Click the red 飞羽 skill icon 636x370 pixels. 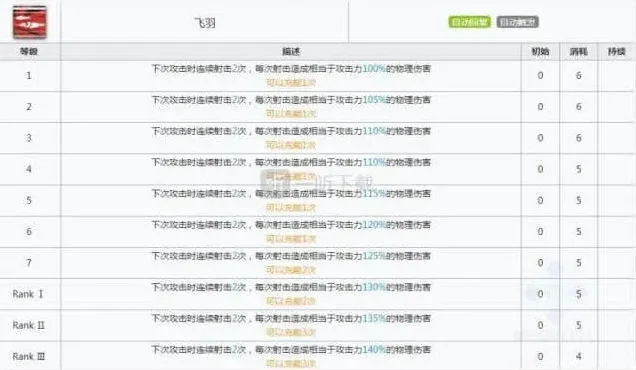click(30, 23)
